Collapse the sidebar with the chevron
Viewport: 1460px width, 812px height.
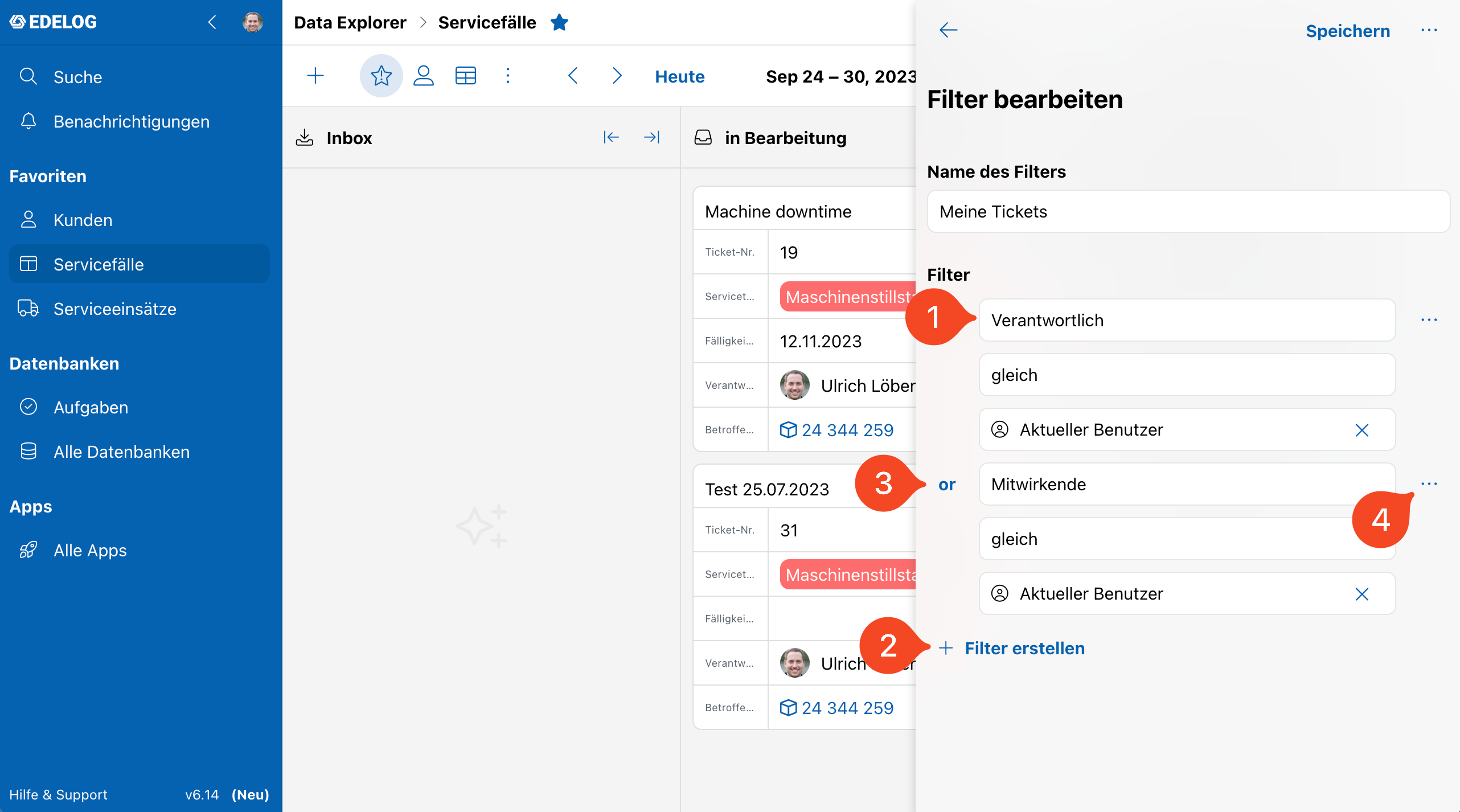[x=212, y=22]
